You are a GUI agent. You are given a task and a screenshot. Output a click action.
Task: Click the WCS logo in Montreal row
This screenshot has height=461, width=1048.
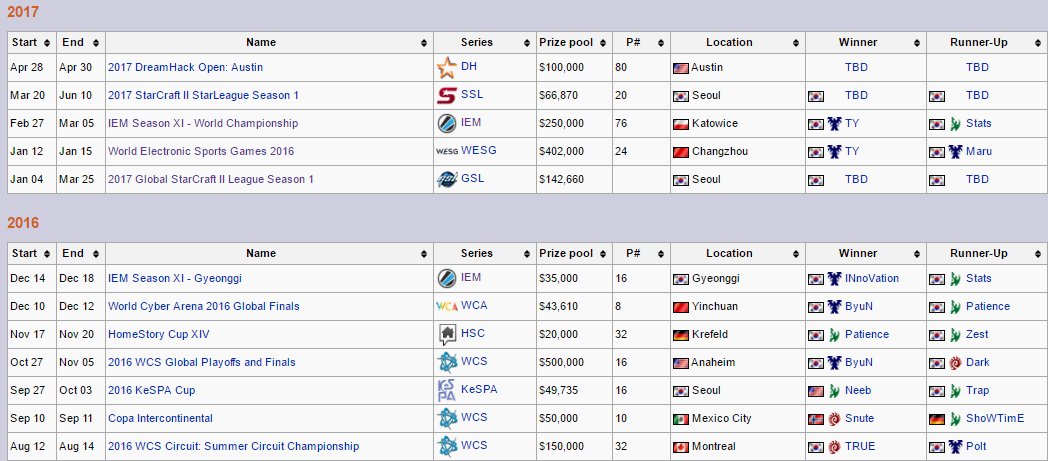point(446,446)
